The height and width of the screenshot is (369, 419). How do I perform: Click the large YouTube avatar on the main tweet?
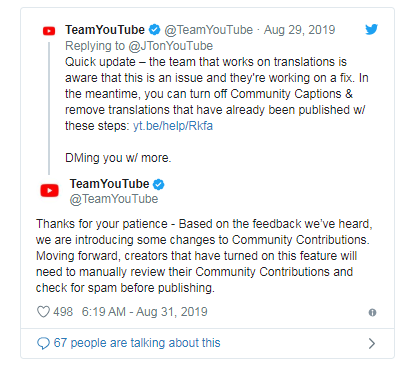click(49, 191)
